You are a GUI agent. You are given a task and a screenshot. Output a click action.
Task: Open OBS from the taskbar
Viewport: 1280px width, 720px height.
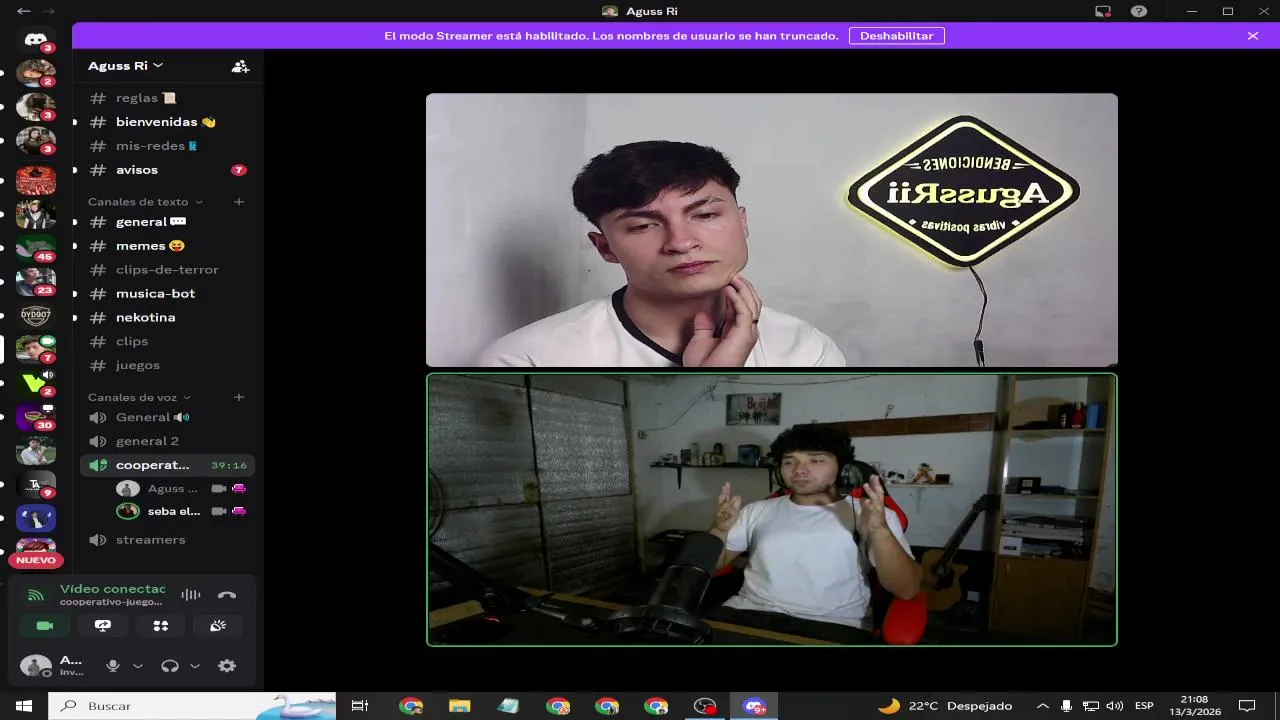[x=706, y=706]
